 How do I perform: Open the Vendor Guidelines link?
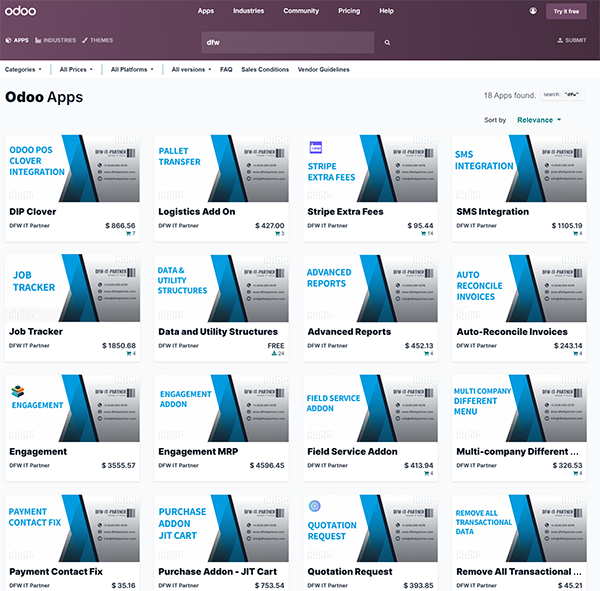coord(323,70)
